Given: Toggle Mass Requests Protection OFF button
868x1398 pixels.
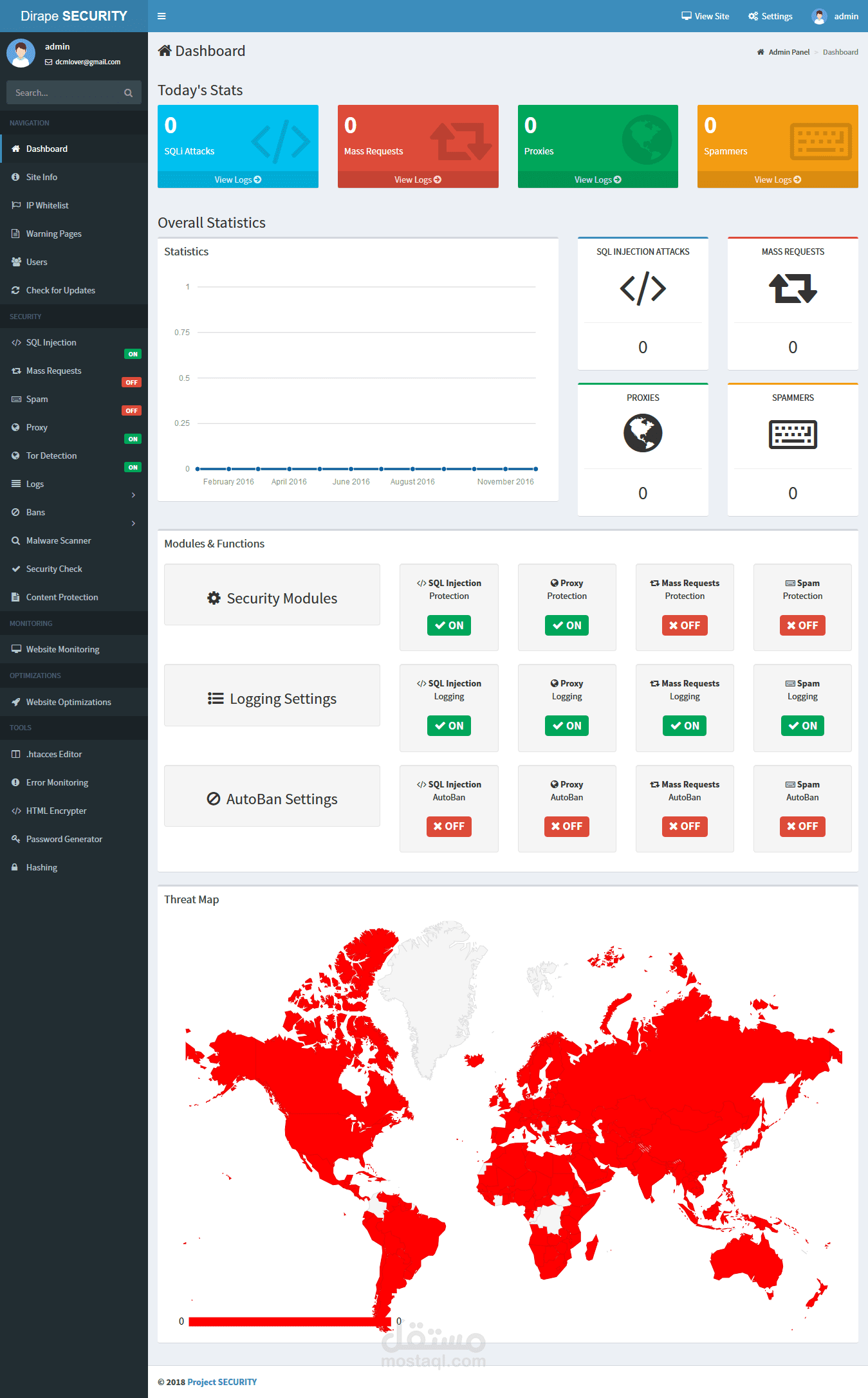Looking at the screenshot, I should 685,625.
